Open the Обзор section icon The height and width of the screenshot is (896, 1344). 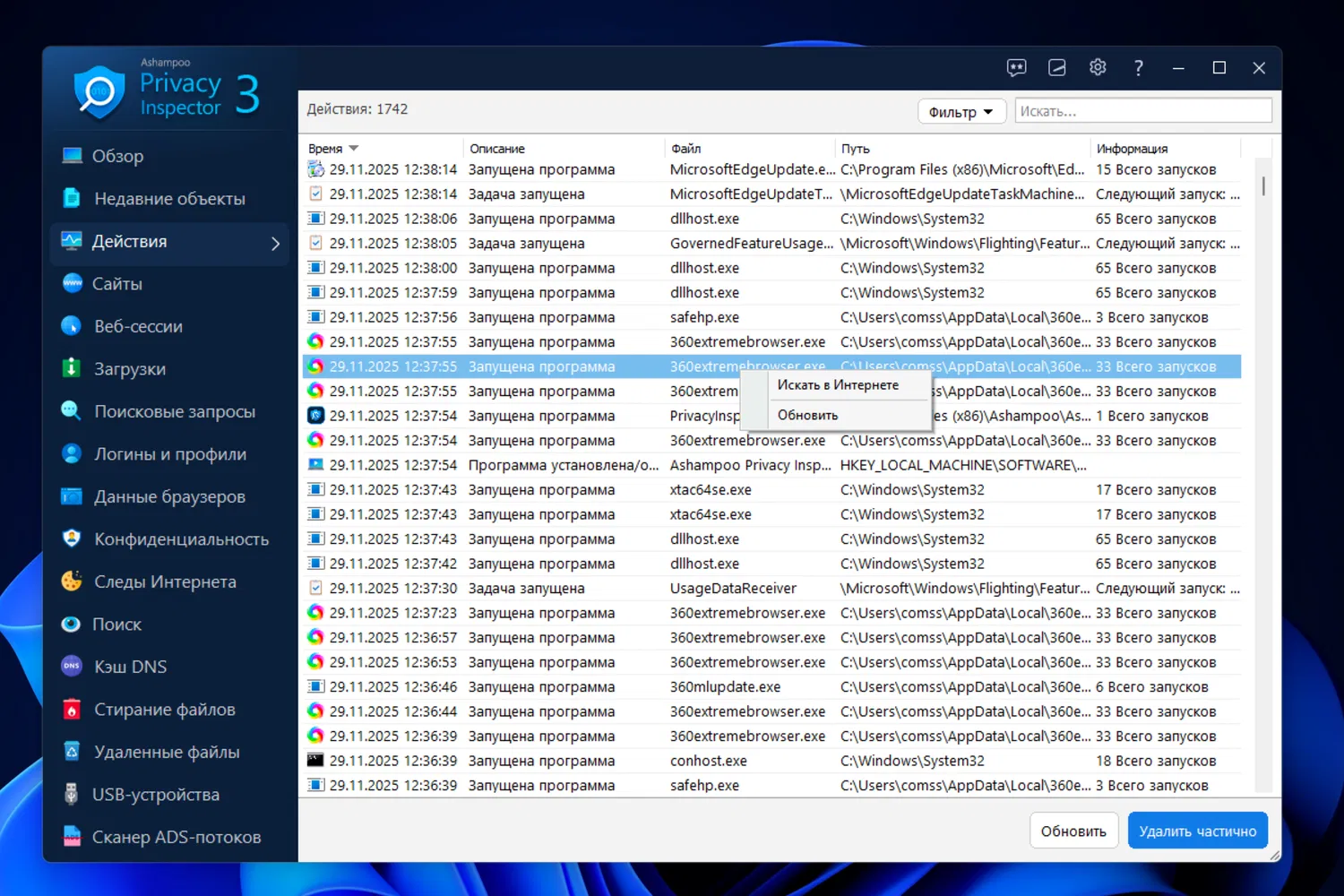[x=73, y=156]
